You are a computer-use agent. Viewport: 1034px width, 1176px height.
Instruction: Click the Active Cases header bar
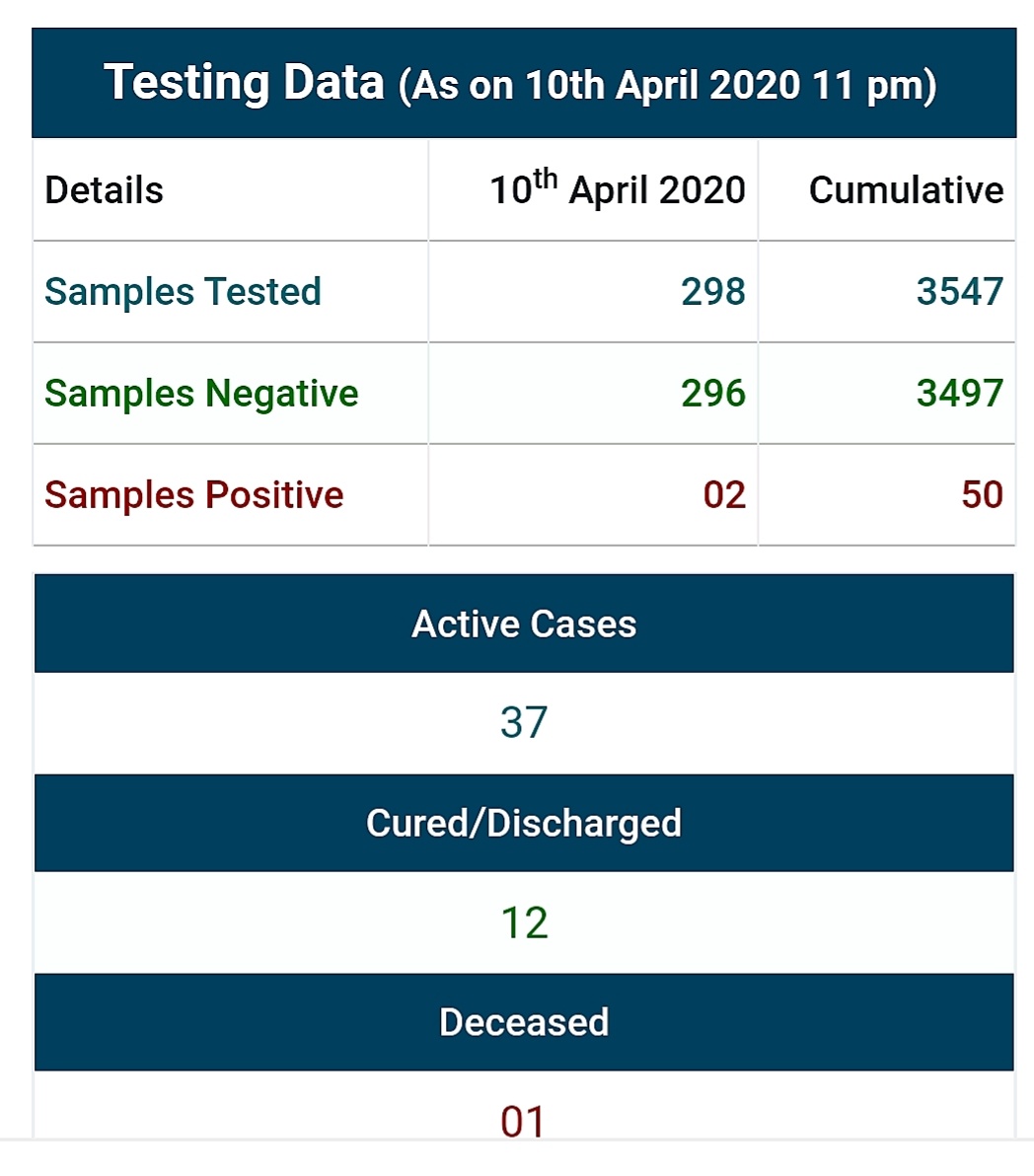point(523,624)
